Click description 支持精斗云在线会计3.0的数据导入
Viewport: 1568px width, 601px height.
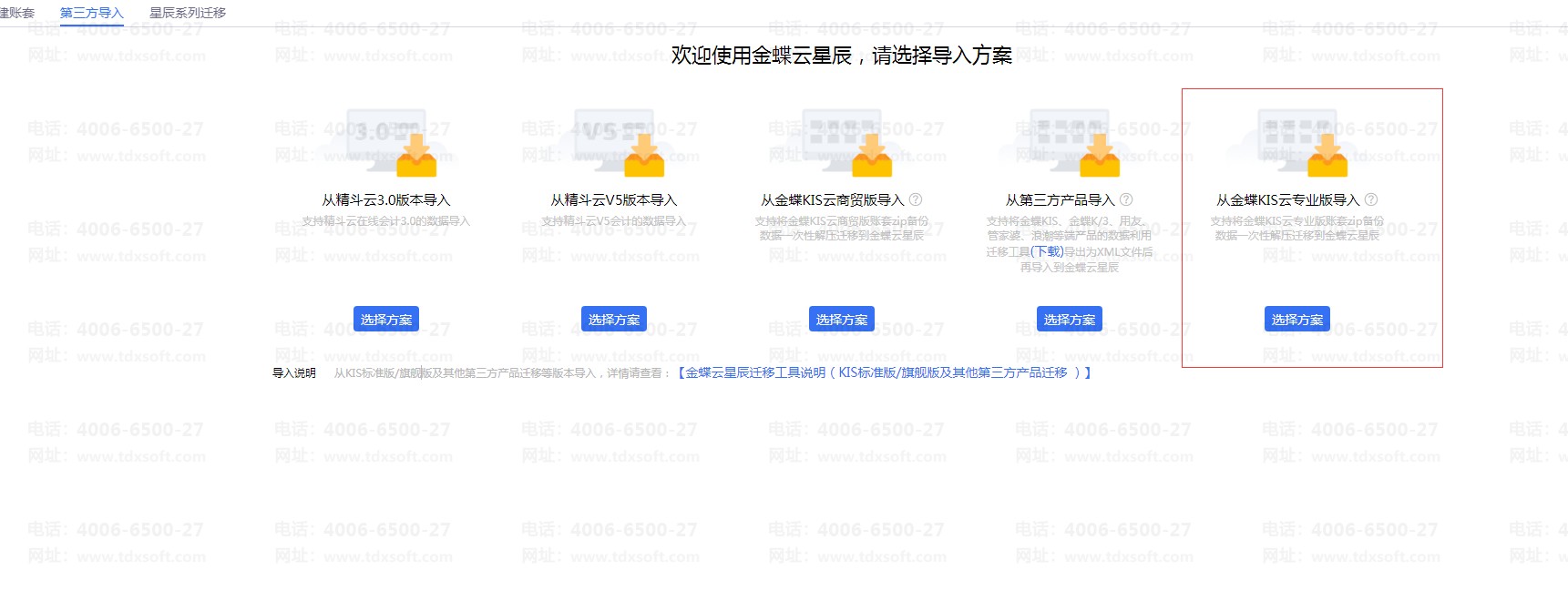coord(386,221)
